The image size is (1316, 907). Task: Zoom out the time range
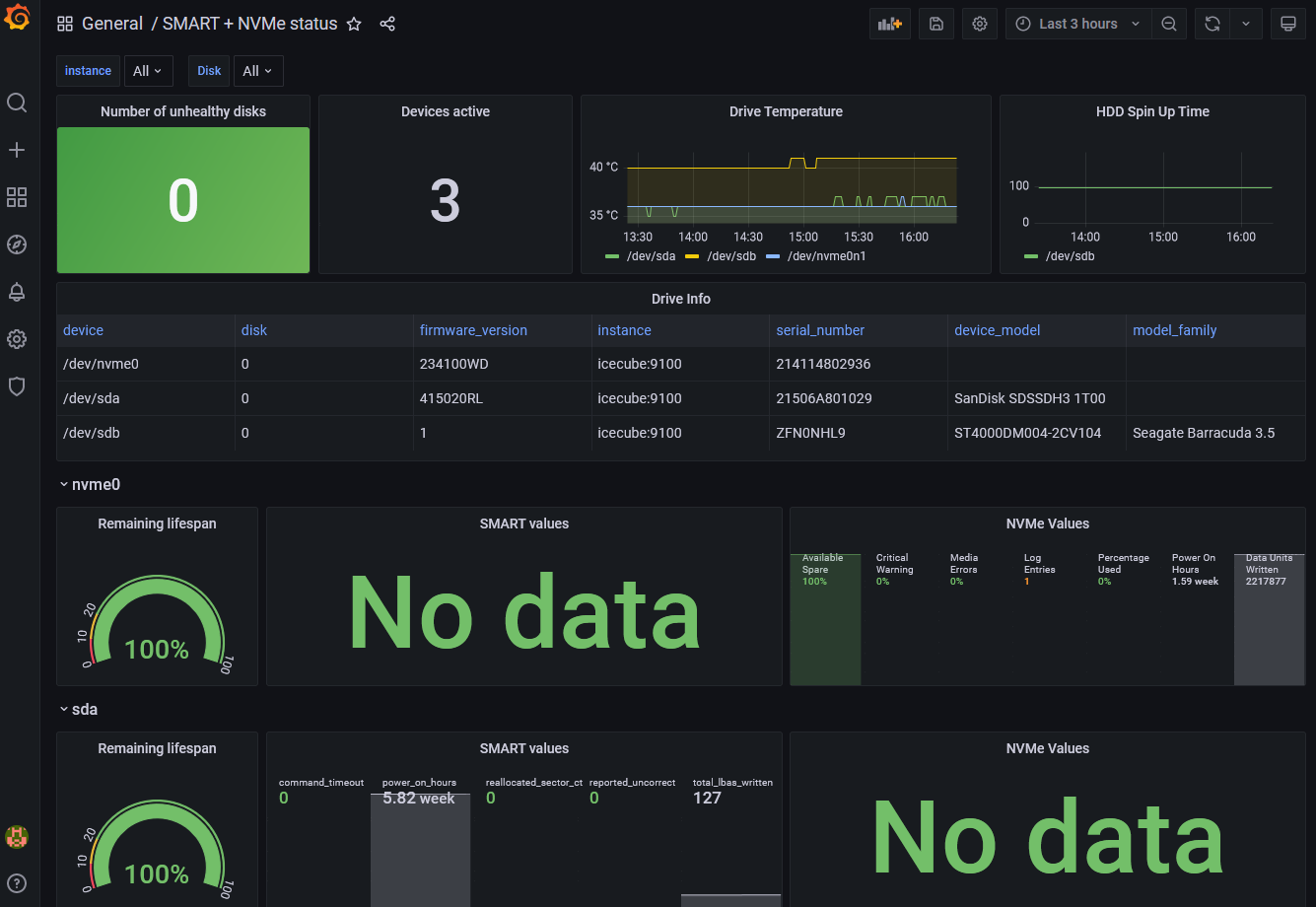(x=1168, y=24)
